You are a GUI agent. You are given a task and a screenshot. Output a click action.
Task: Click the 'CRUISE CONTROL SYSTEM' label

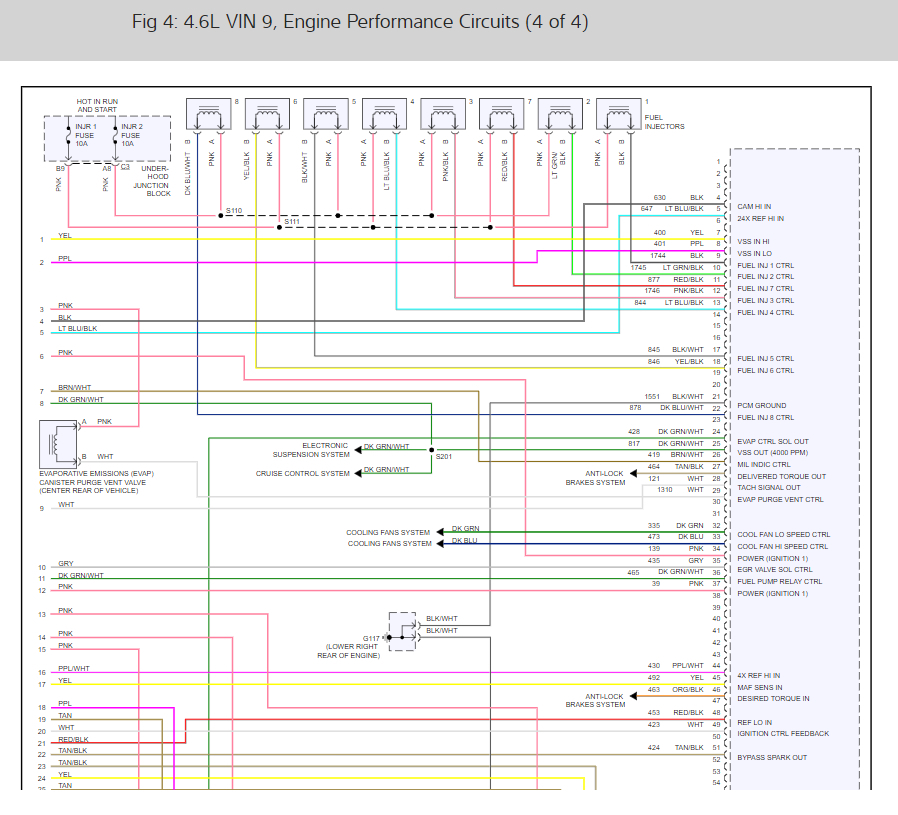pos(302,474)
